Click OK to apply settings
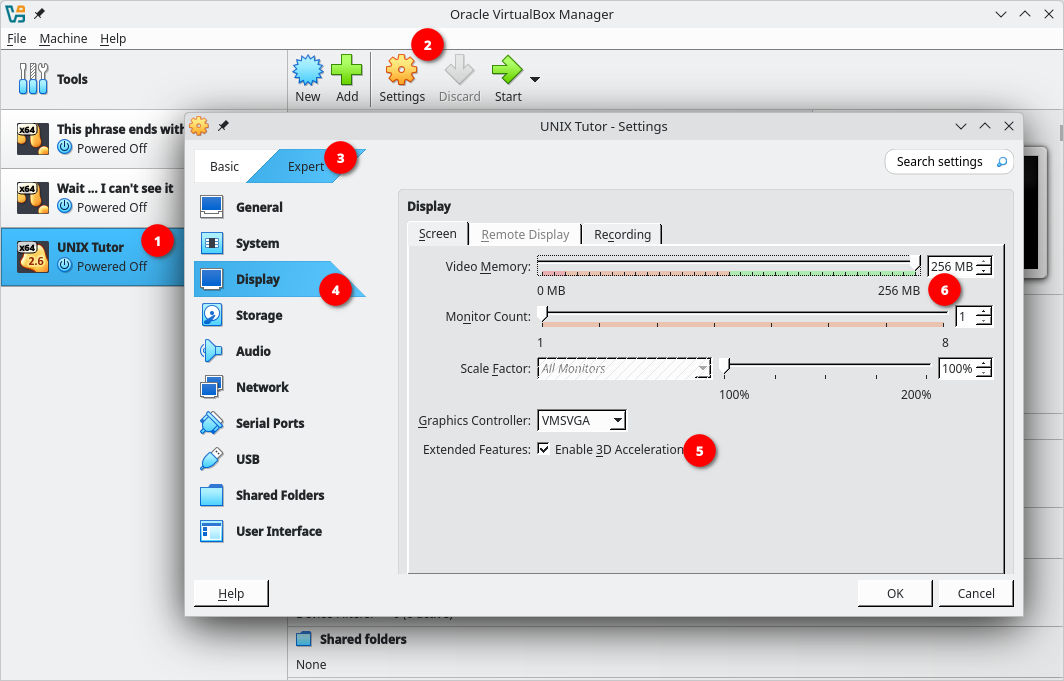 pos(895,594)
